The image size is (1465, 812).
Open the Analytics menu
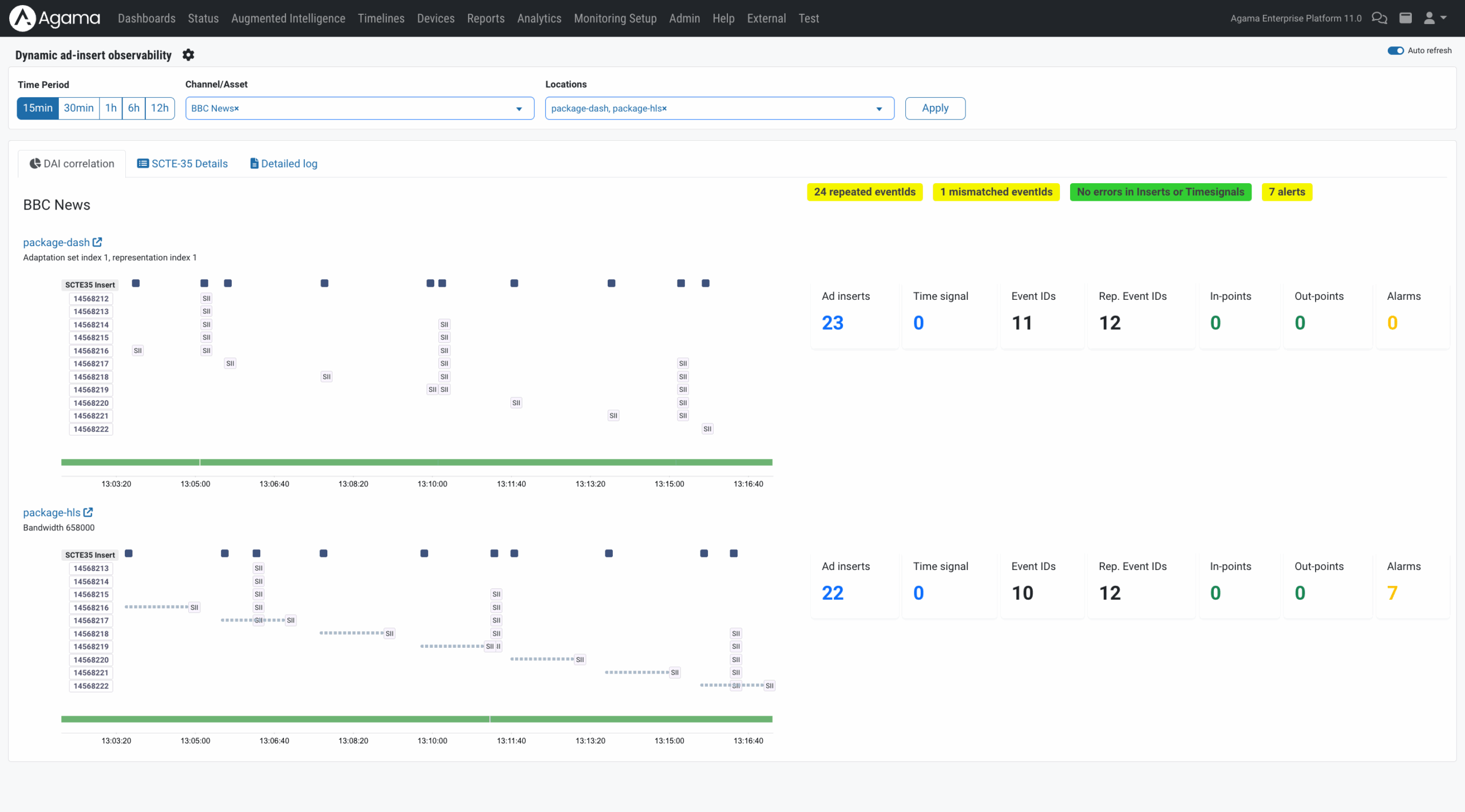coord(539,18)
